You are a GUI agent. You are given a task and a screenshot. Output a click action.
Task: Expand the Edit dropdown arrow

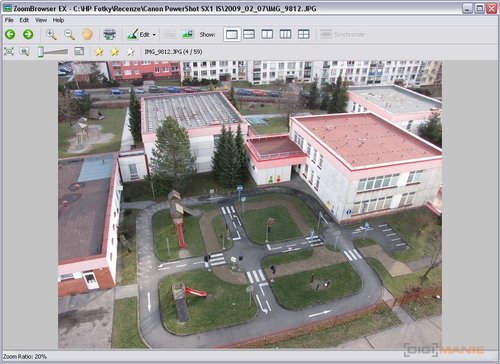(154, 35)
